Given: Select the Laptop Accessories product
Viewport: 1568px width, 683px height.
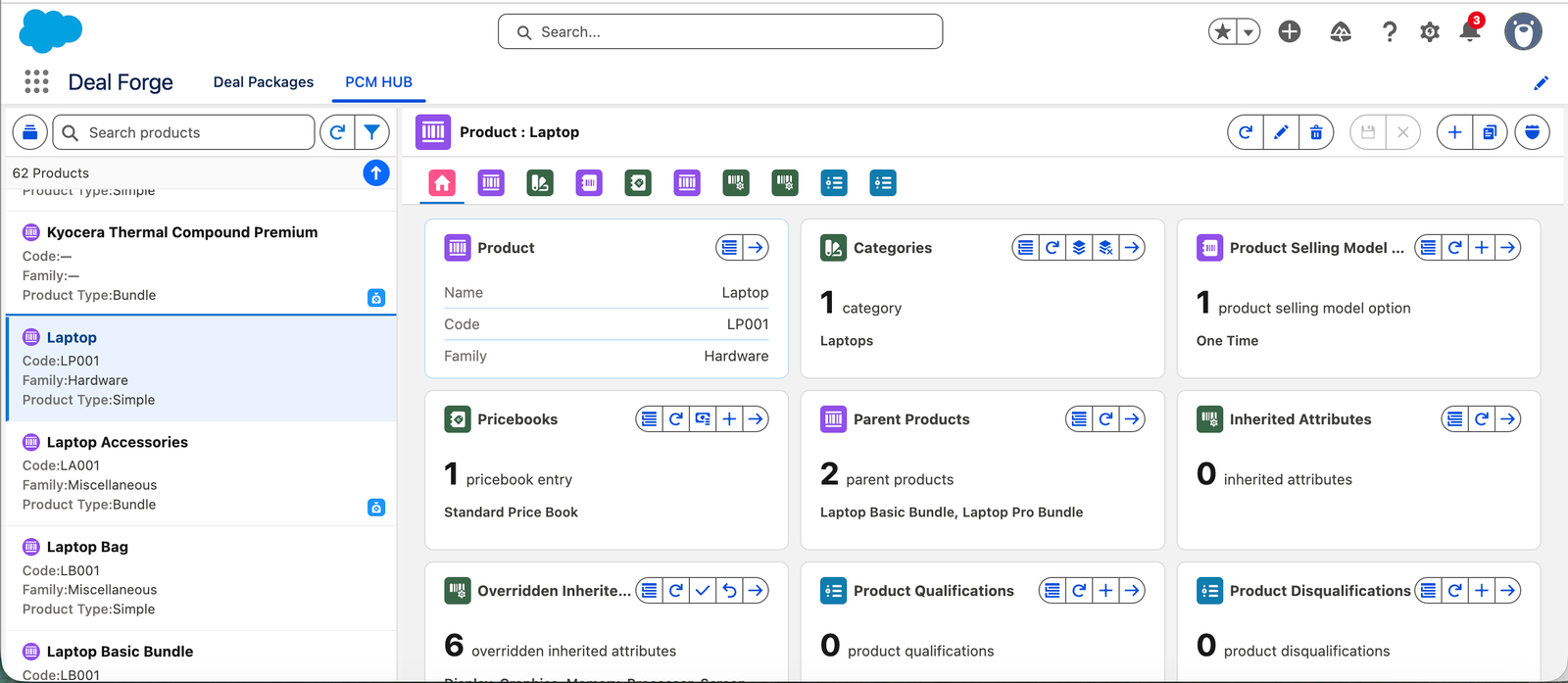Looking at the screenshot, I should tap(201, 473).
